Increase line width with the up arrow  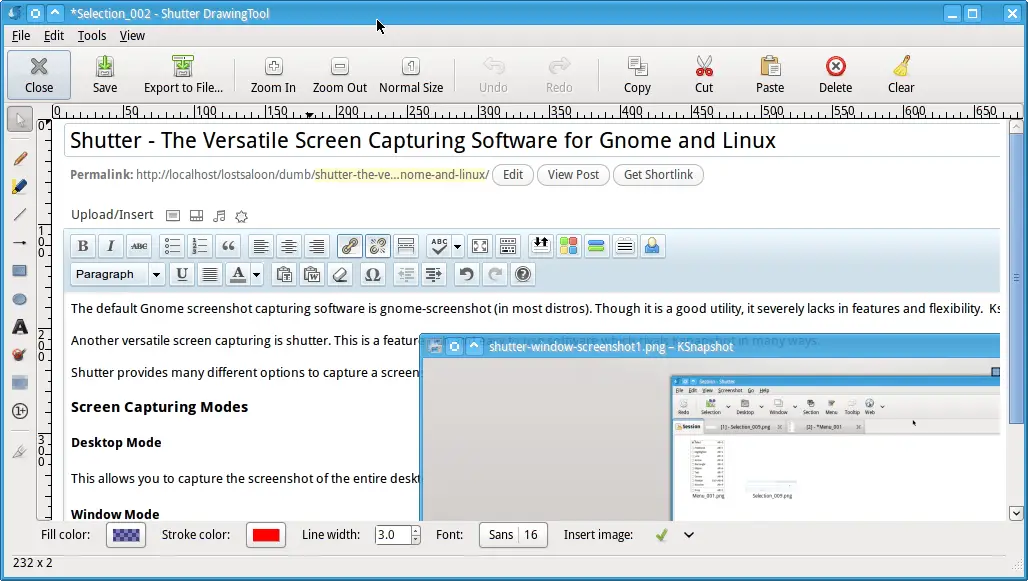[x=416, y=531]
